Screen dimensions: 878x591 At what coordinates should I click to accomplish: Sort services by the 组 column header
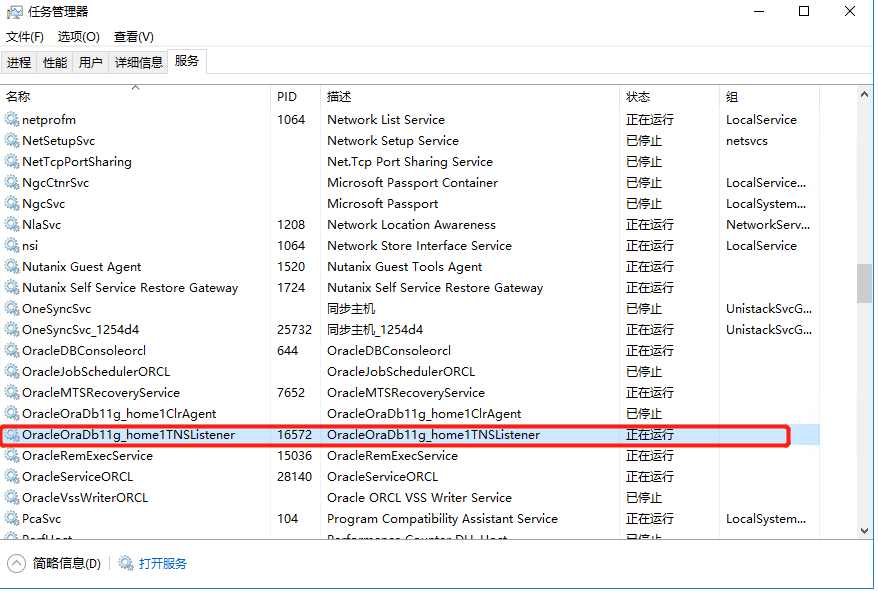point(769,96)
